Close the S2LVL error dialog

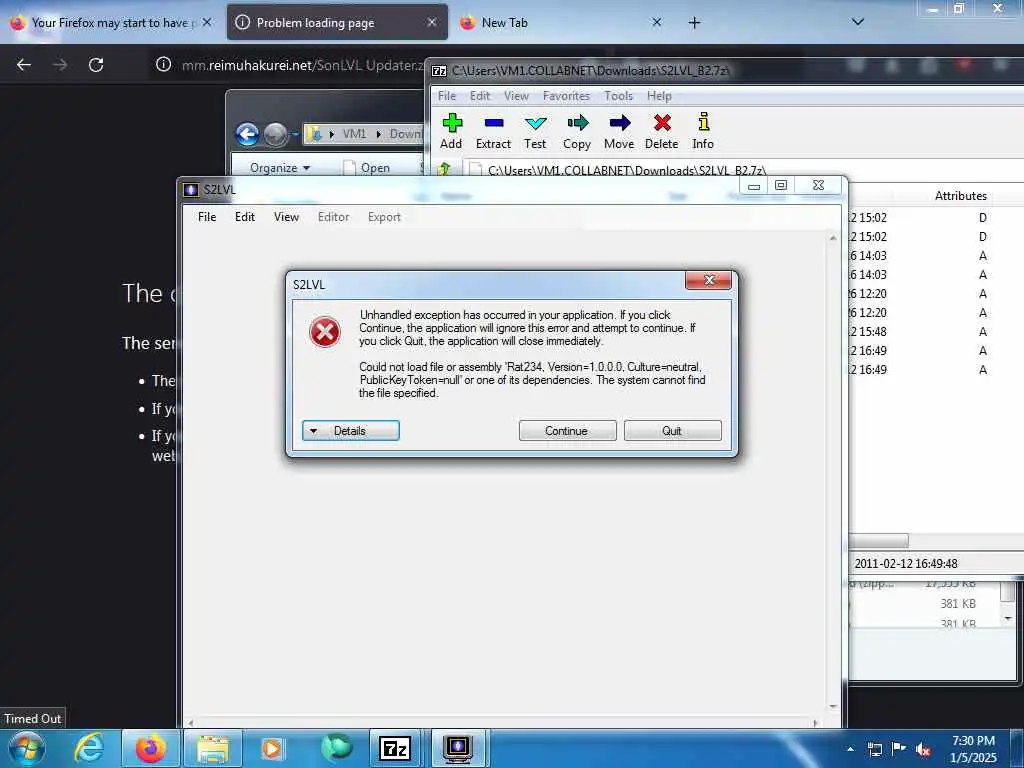[709, 280]
